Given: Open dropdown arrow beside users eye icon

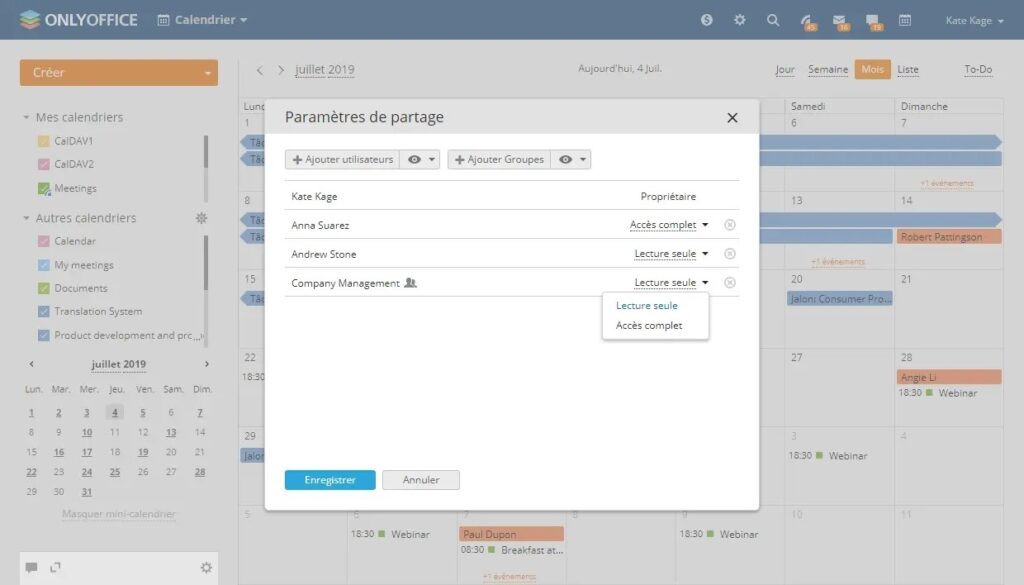Looking at the screenshot, I should [x=432, y=159].
